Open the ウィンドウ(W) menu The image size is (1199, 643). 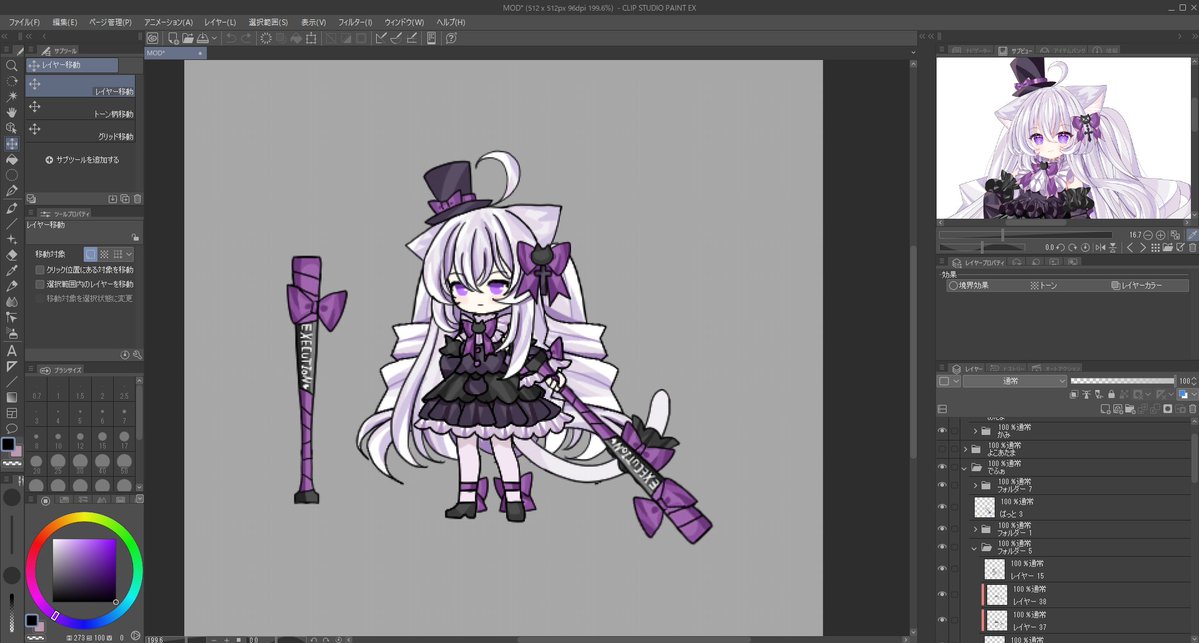(x=404, y=22)
